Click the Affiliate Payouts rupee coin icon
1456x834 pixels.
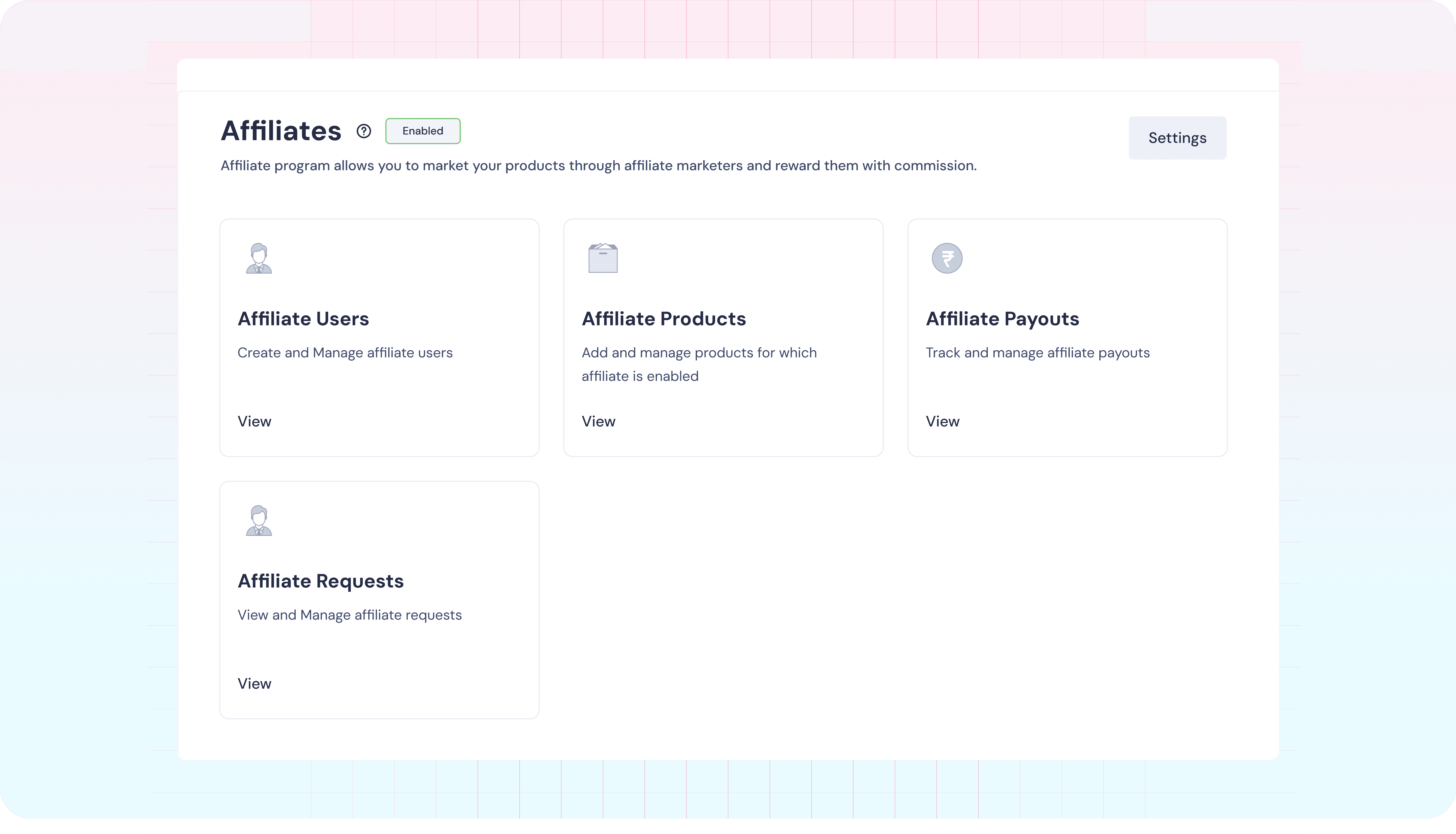[x=947, y=258]
